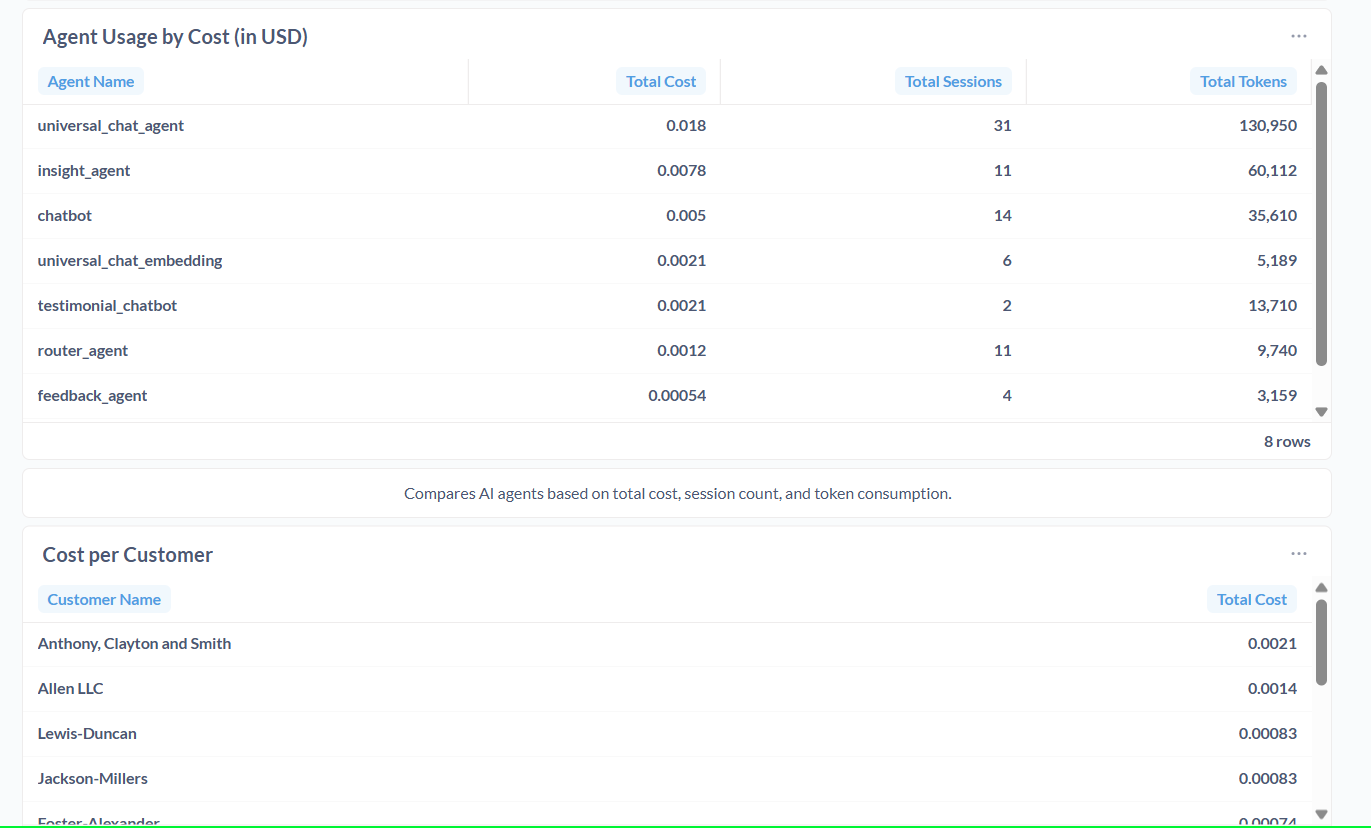Click the 0.0021 cost for Anthony, Clayton and Smith
Viewport: 1371px width, 828px height.
coord(1272,644)
